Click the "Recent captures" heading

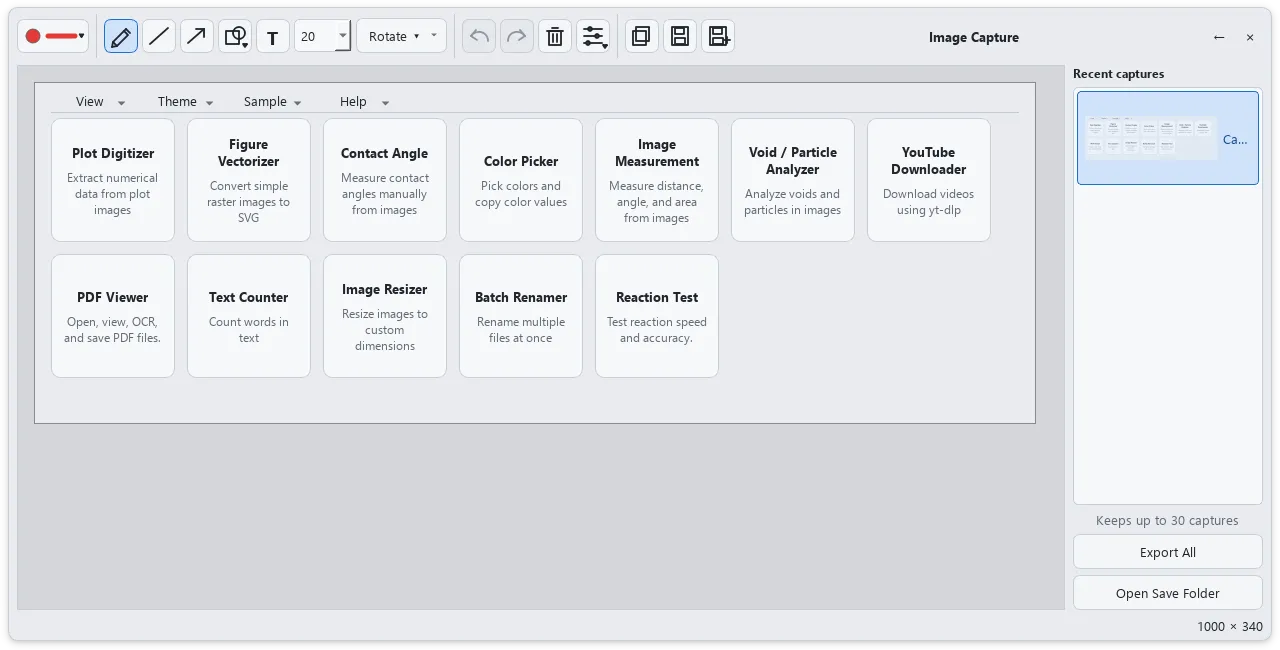coord(1119,74)
